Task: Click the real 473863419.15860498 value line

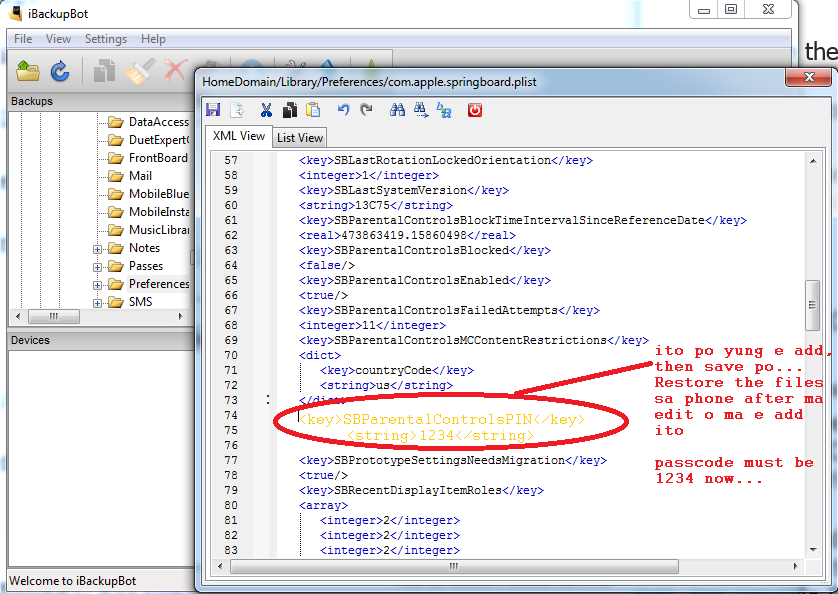Action: coord(407,235)
